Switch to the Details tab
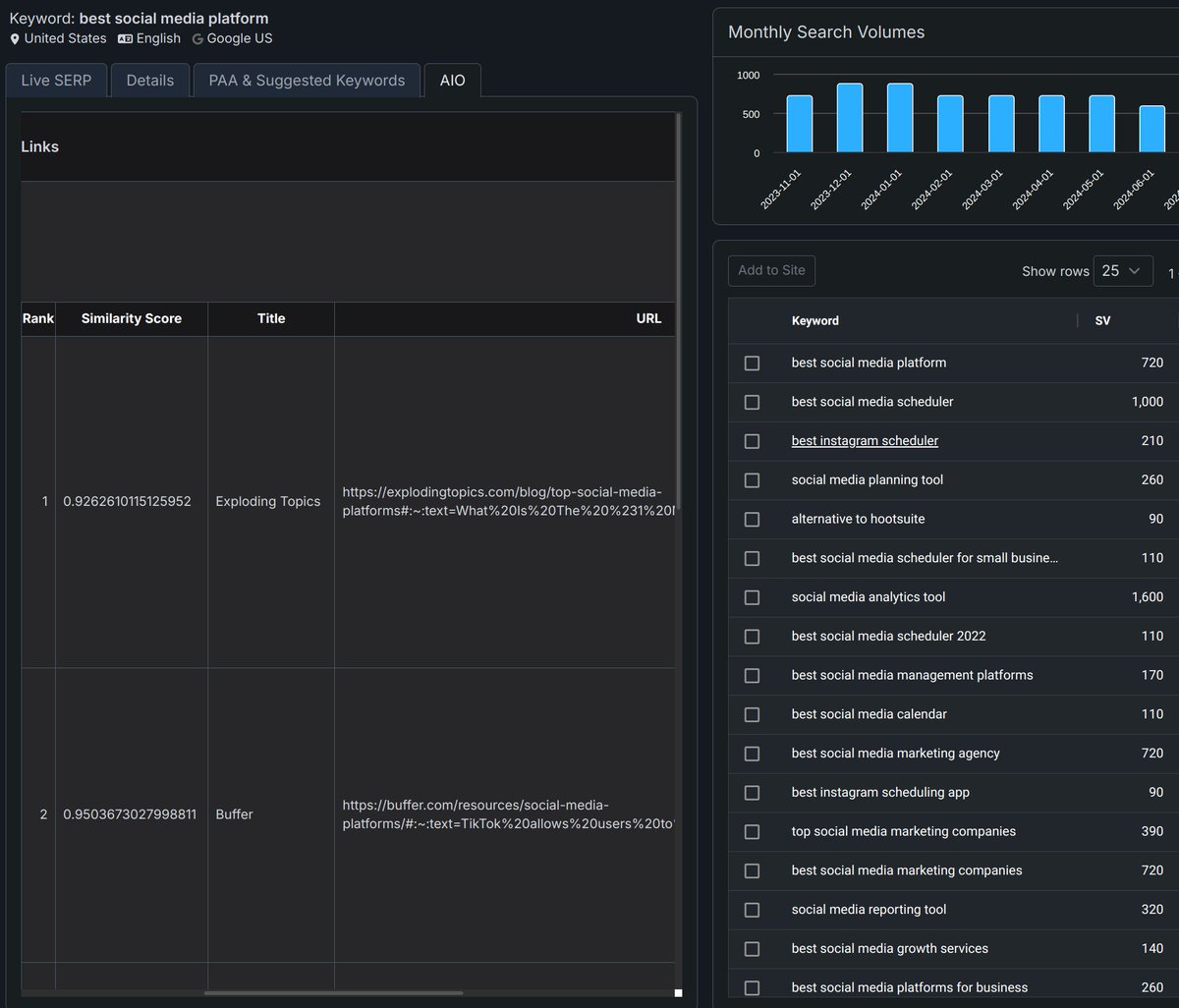Viewport: 1179px width, 1008px height. [x=150, y=81]
